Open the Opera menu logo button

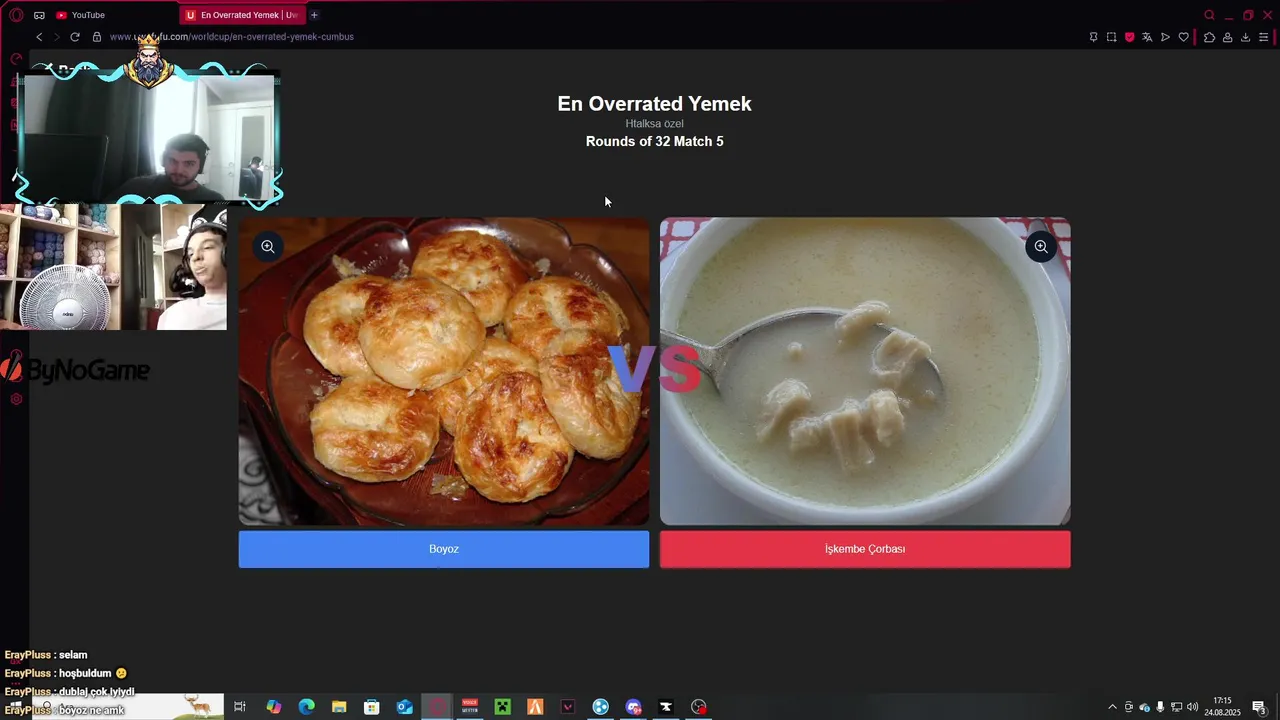pyautogui.click(x=16, y=15)
